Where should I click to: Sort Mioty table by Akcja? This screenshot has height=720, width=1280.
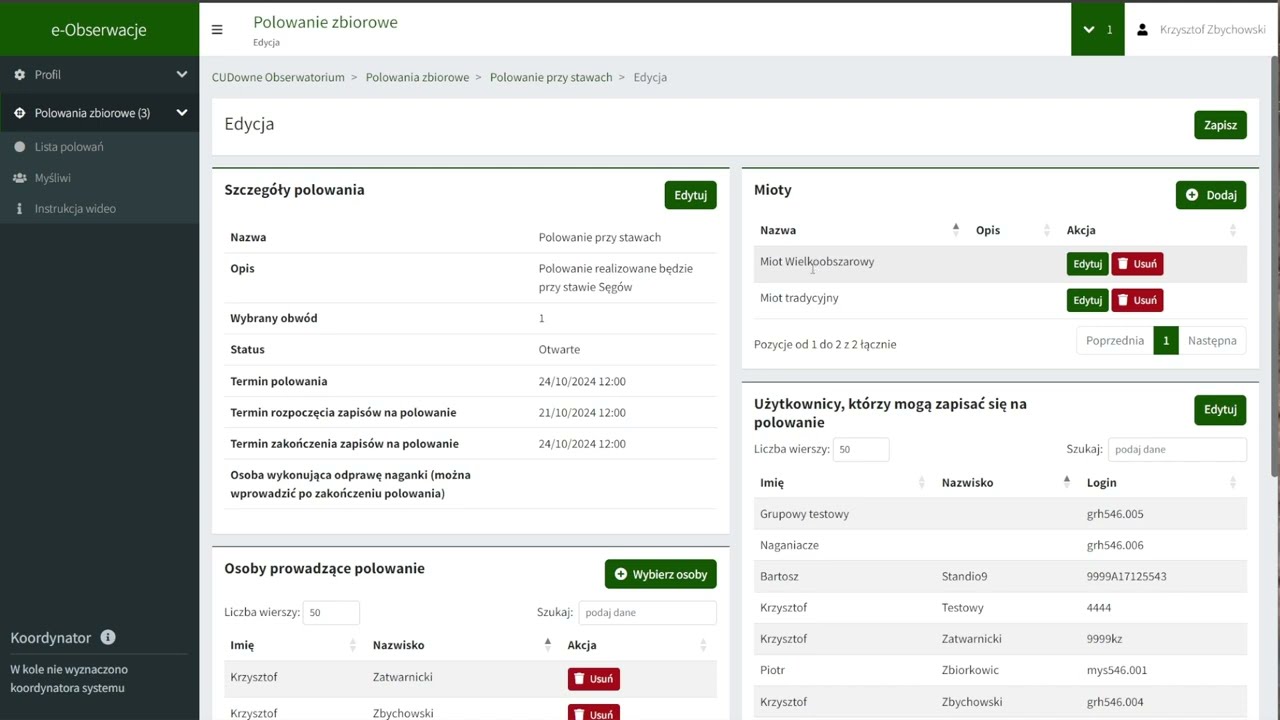coord(1152,230)
